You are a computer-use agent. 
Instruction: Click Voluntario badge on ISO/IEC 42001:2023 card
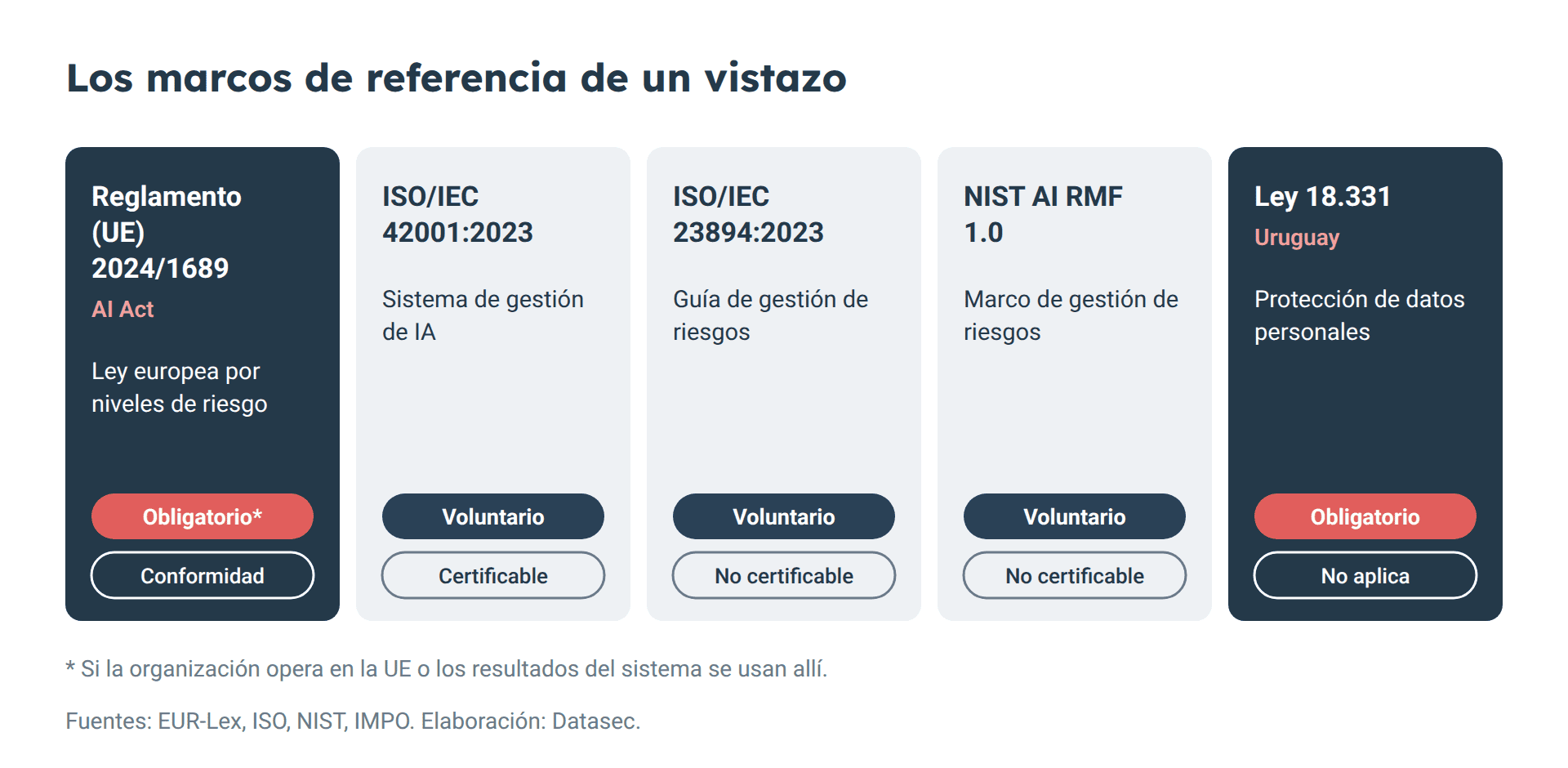click(493, 516)
